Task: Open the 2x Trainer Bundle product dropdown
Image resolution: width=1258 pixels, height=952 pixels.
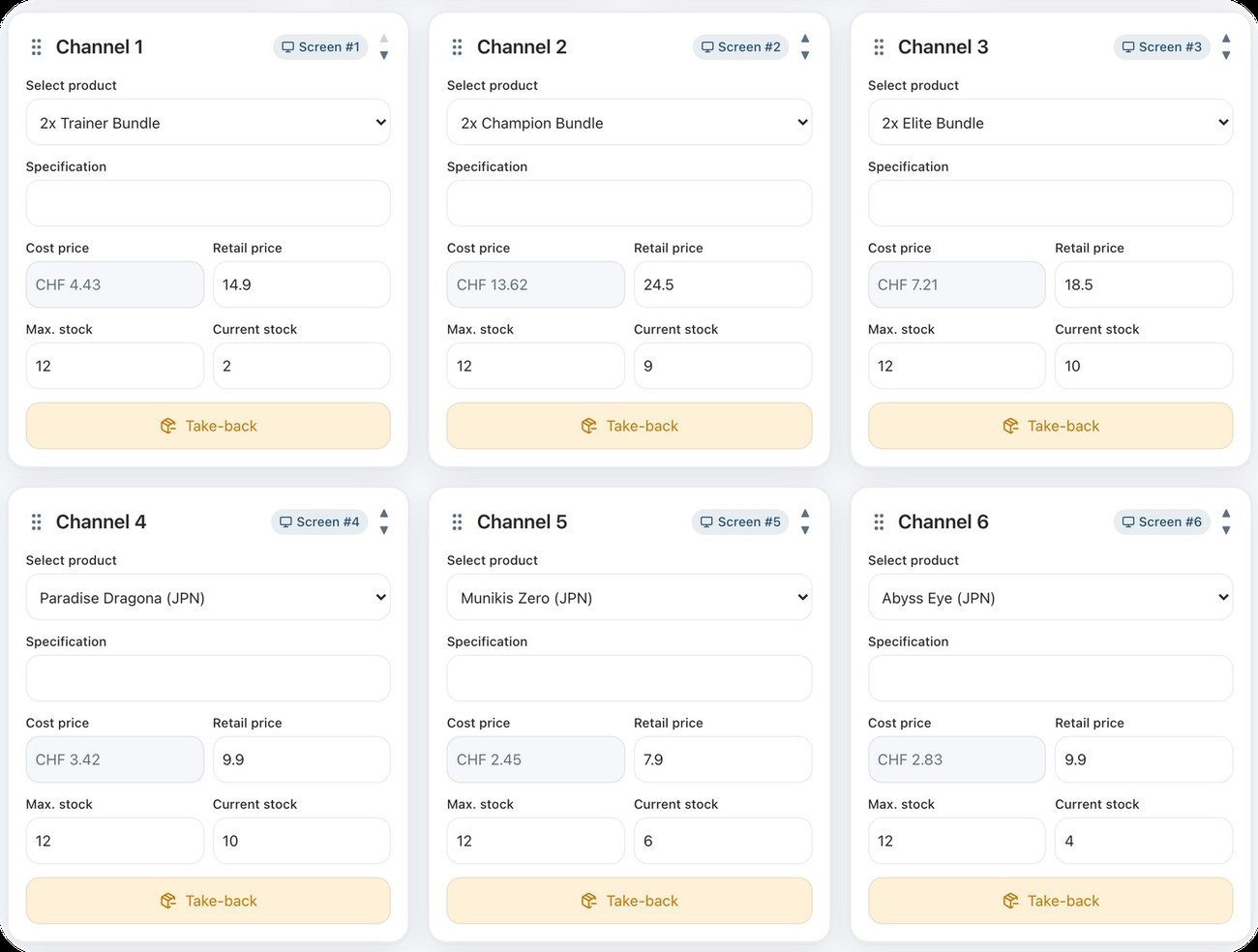Action: [x=208, y=122]
